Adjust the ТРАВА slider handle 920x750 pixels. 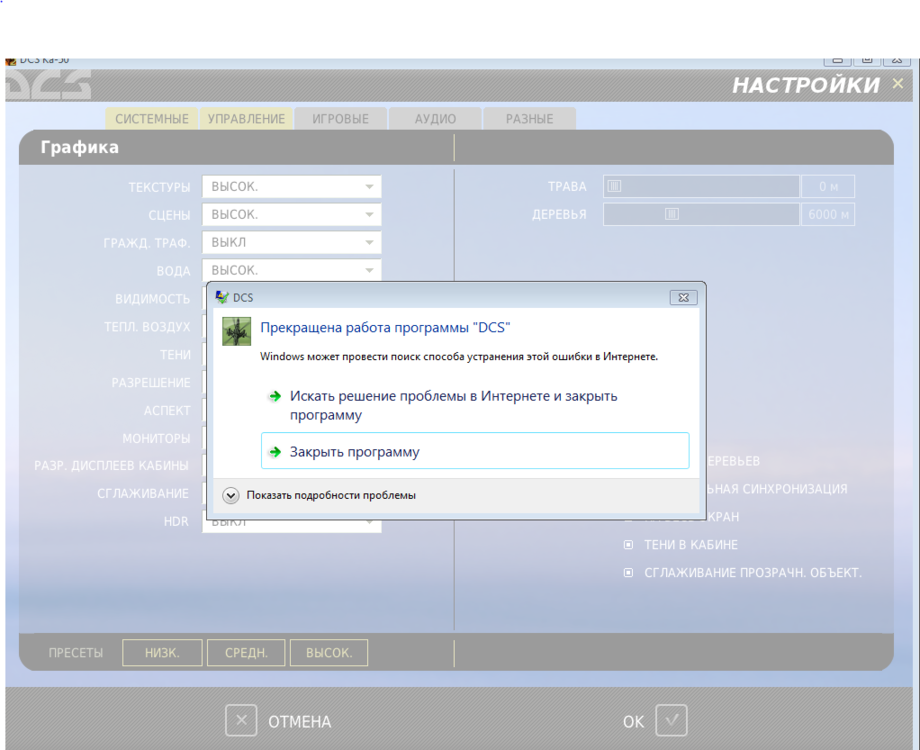click(x=614, y=186)
